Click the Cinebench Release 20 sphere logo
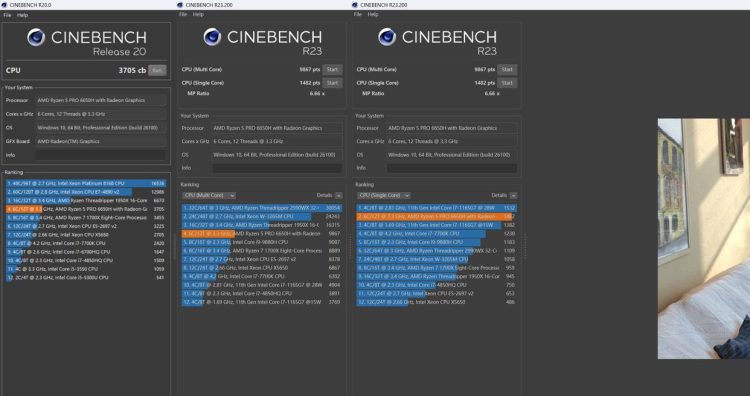This screenshot has height=396, width=750. coord(36,37)
